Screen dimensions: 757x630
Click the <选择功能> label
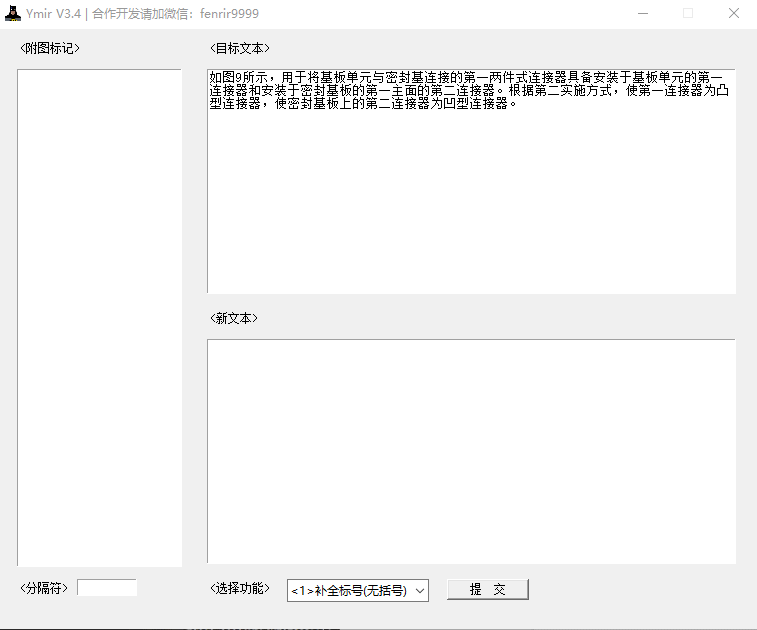pyautogui.click(x=240, y=588)
